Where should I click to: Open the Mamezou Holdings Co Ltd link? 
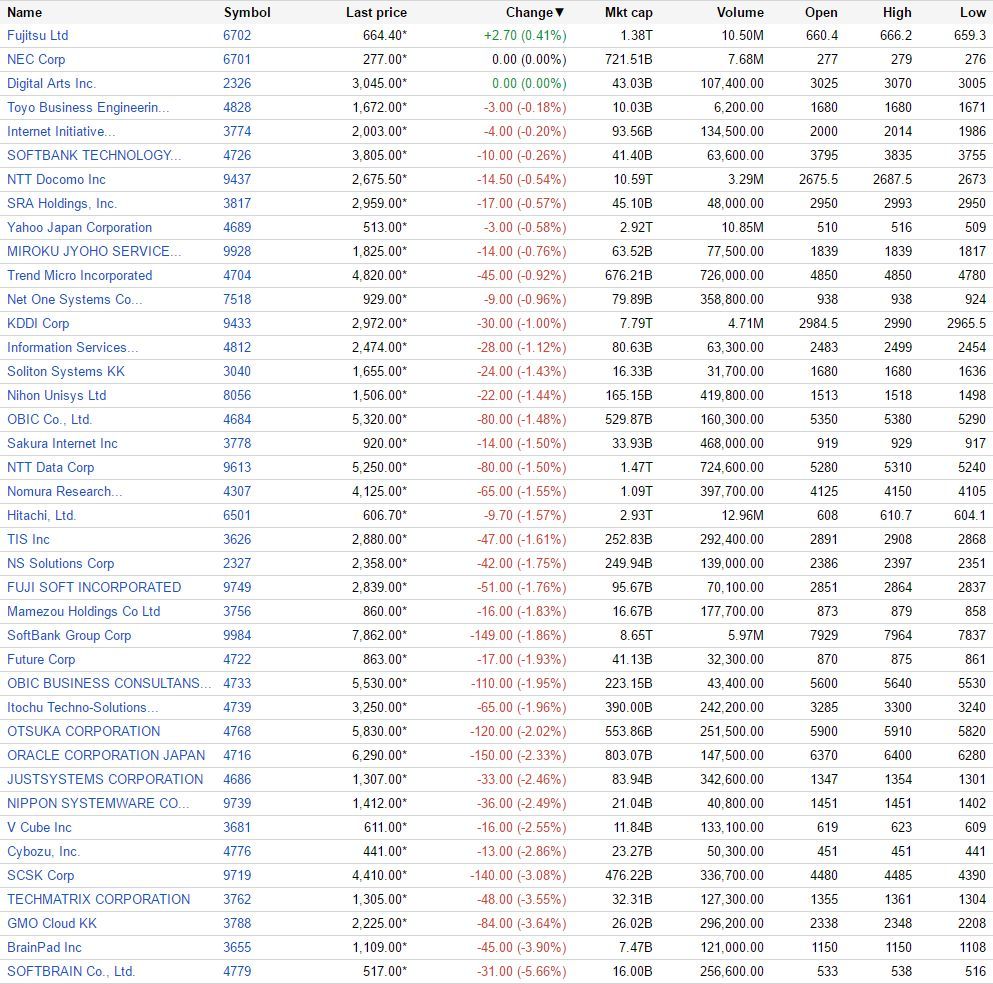click(x=84, y=612)
